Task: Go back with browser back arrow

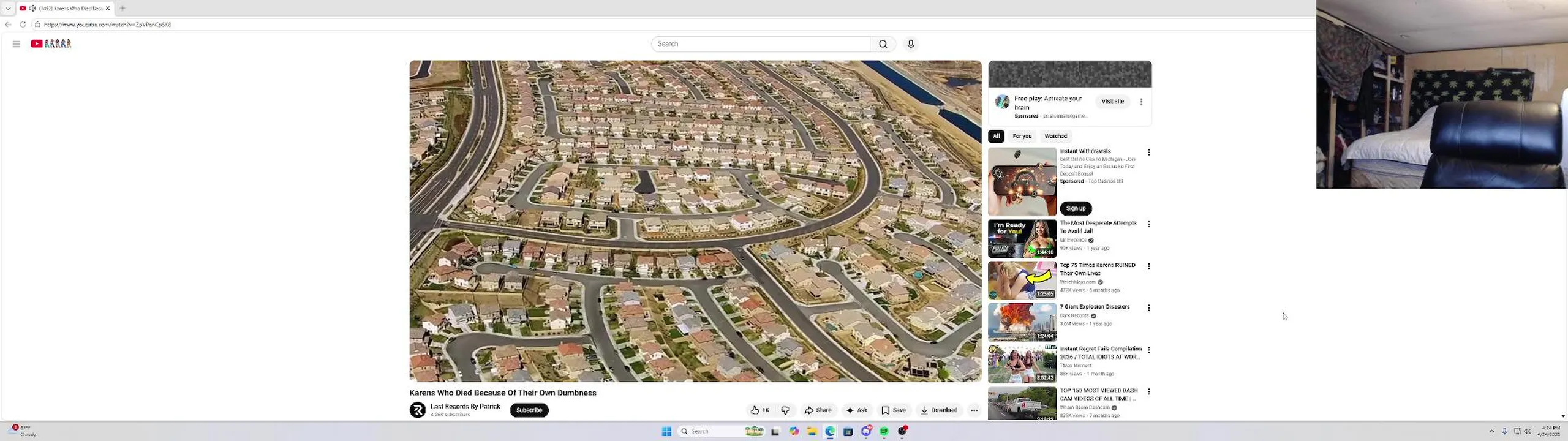Action: click(7, 24)
